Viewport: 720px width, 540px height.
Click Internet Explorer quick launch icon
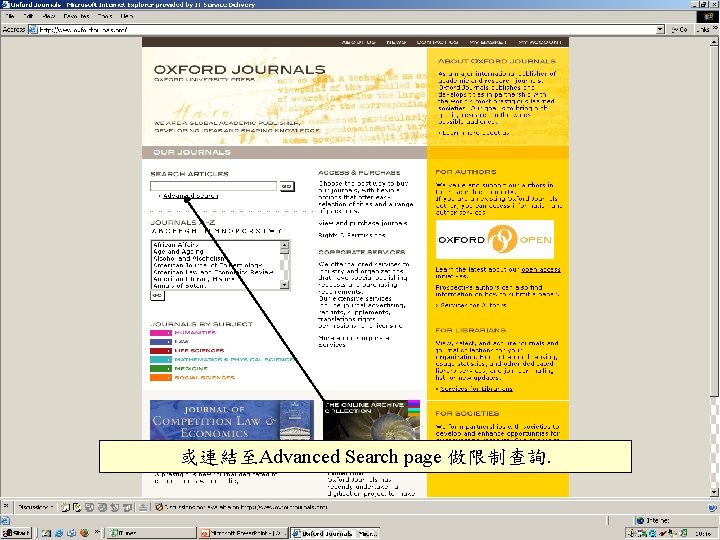[59, 533]
